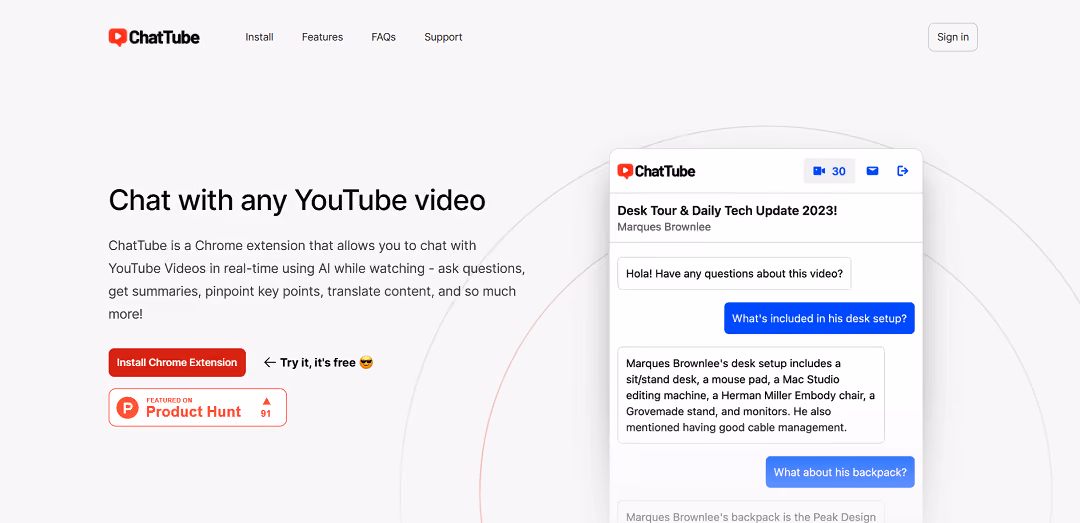Click the reply describing Marques Brownlee's desk setup
Image resolution: width=1080 pixels, height=523 pixels.
click(x=751, y=395)
